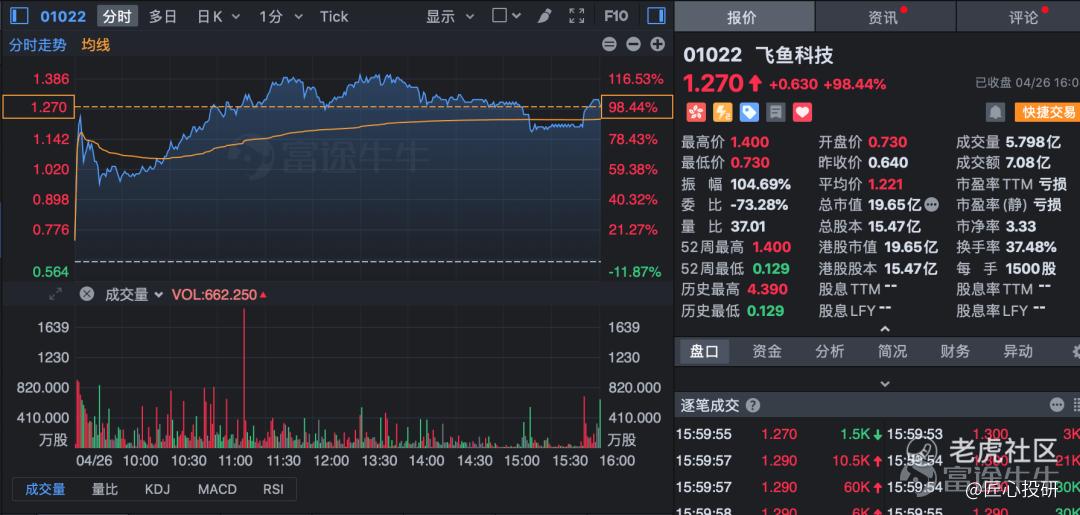Image resolution: width=1080 pixels, height=515 pixels.
Task: Select the 简况 company profile tab
Action: 892,351
